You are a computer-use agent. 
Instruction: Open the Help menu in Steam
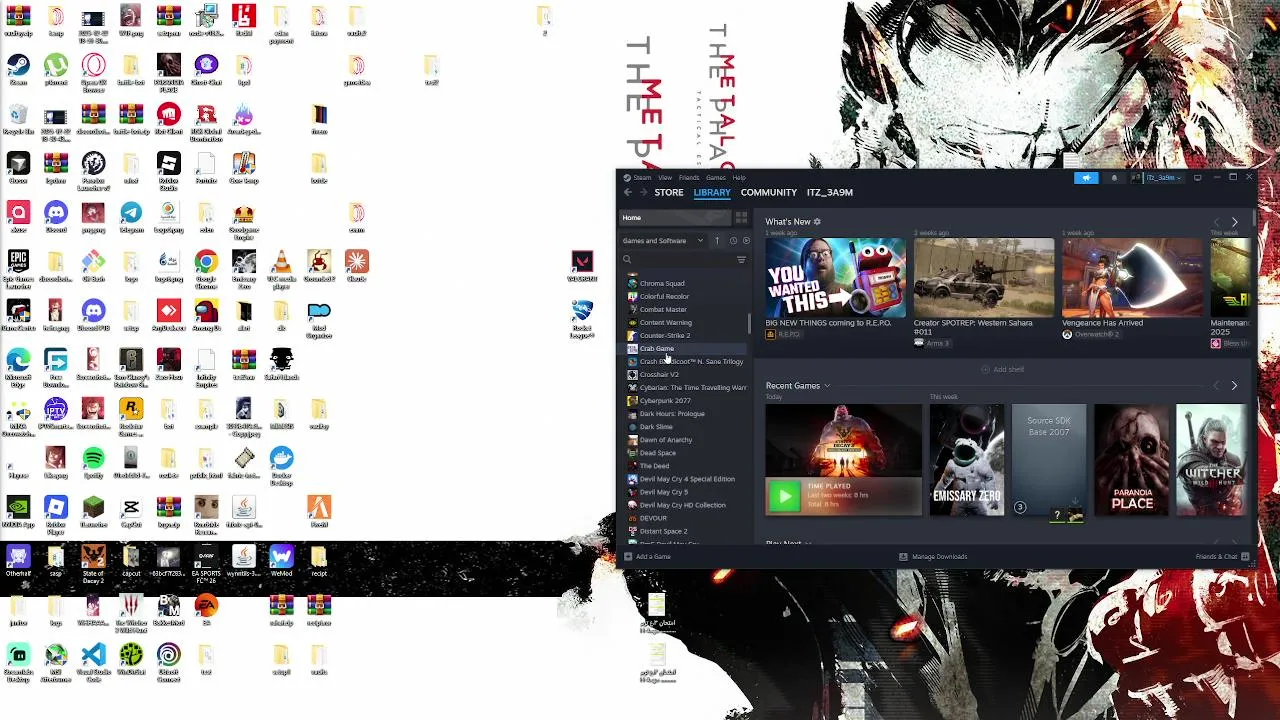click(739, 178)
